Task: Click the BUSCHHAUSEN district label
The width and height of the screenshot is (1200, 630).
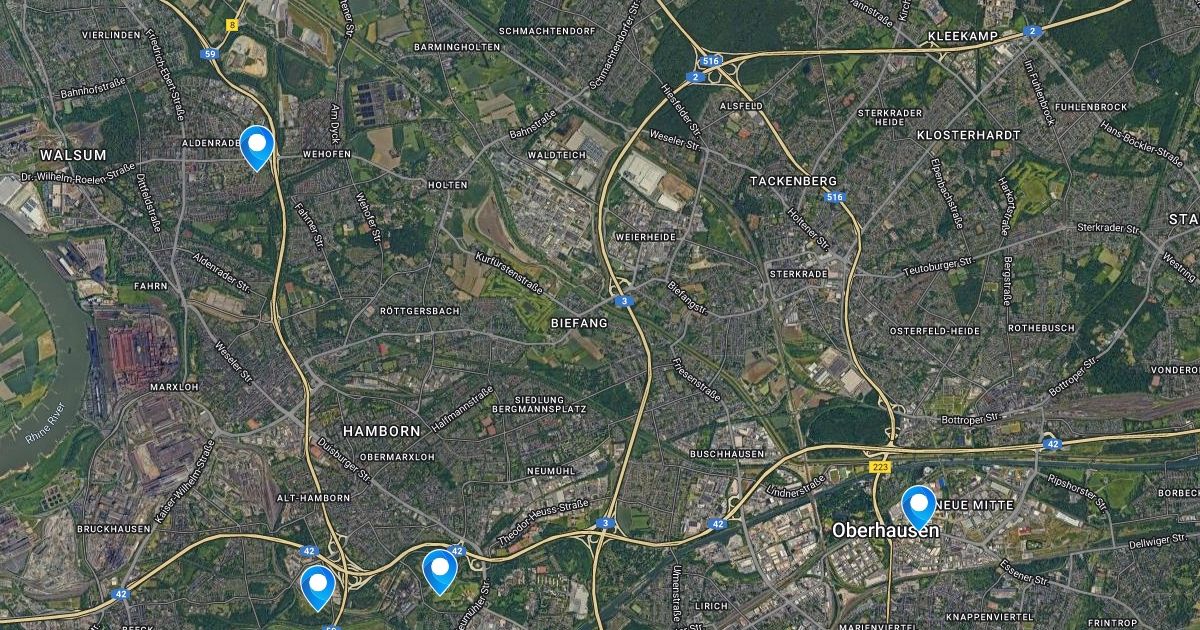Action: (727, 454)
